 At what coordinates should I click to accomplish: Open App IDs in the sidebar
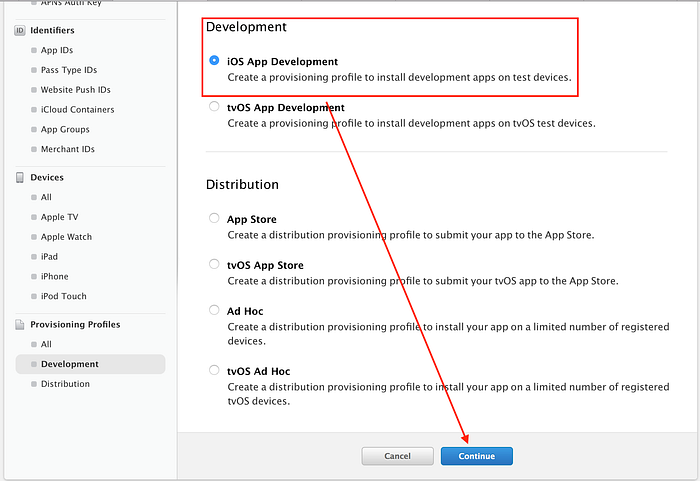point(57,50)
